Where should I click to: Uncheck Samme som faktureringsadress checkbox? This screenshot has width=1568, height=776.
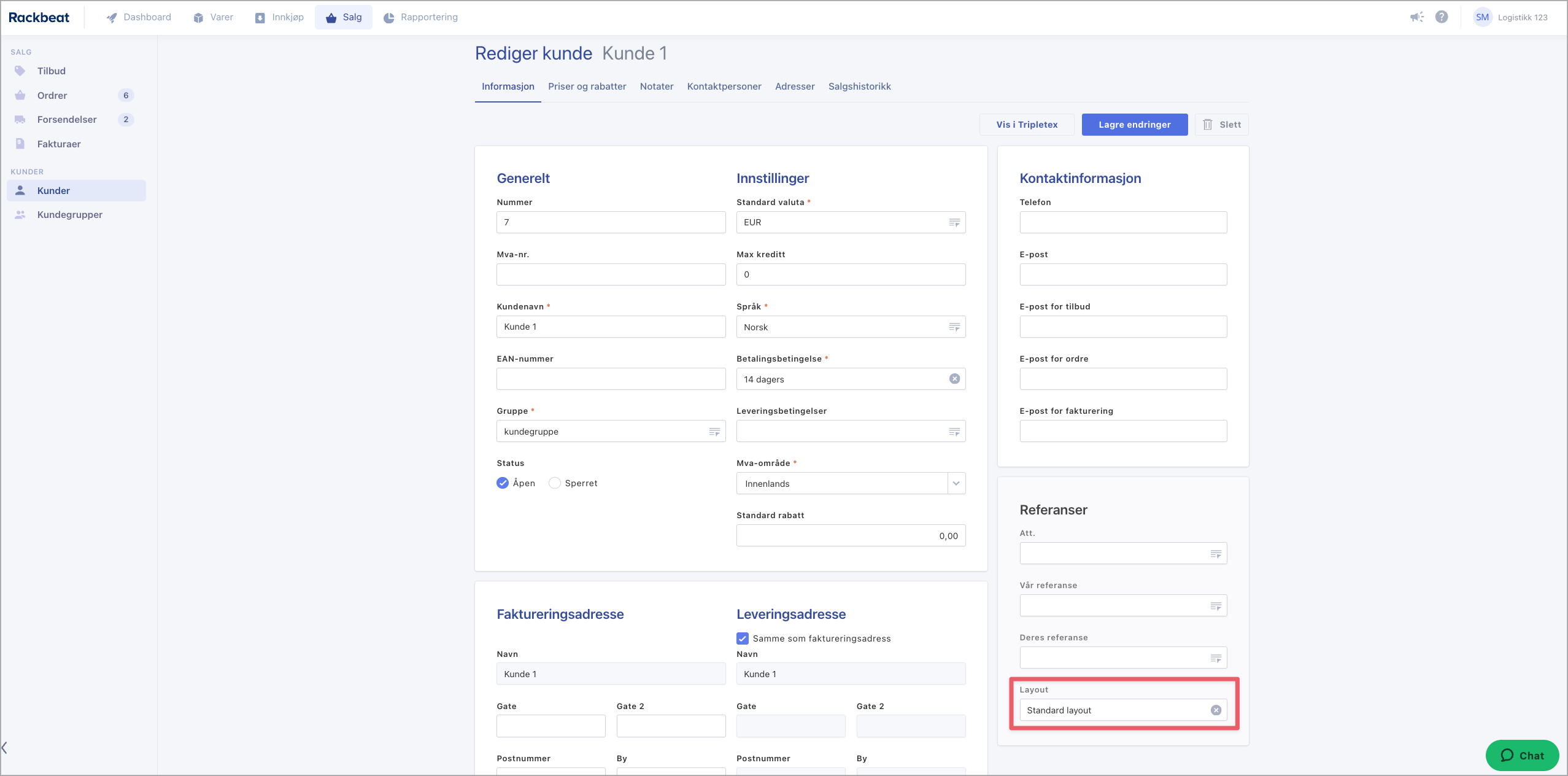[x=743, y=638]
